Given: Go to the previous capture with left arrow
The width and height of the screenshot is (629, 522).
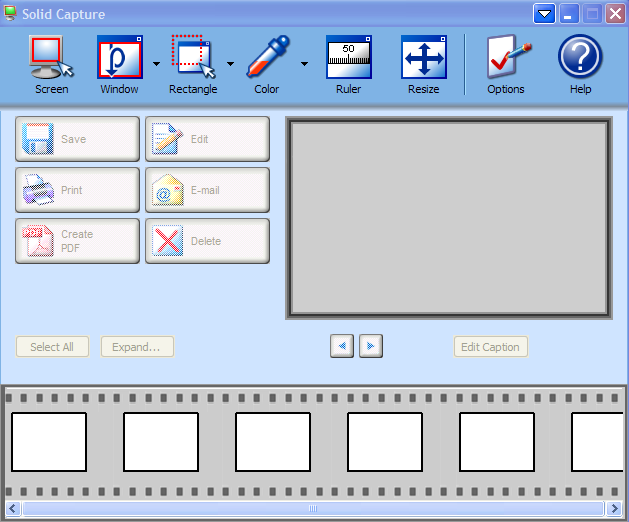Looking at the screenshot, I should point(342,347).
